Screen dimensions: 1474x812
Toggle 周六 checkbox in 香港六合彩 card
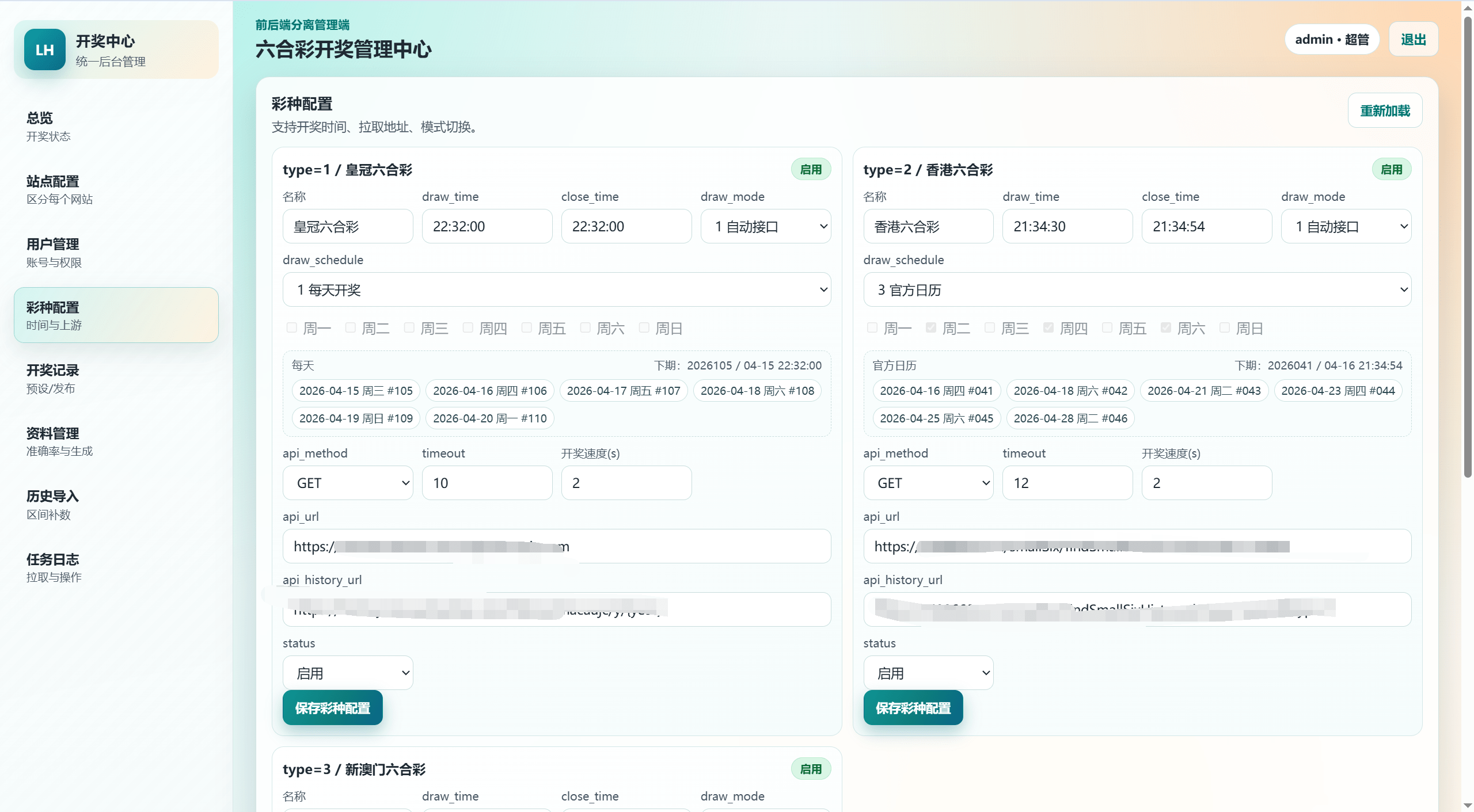click(1166, 327)
